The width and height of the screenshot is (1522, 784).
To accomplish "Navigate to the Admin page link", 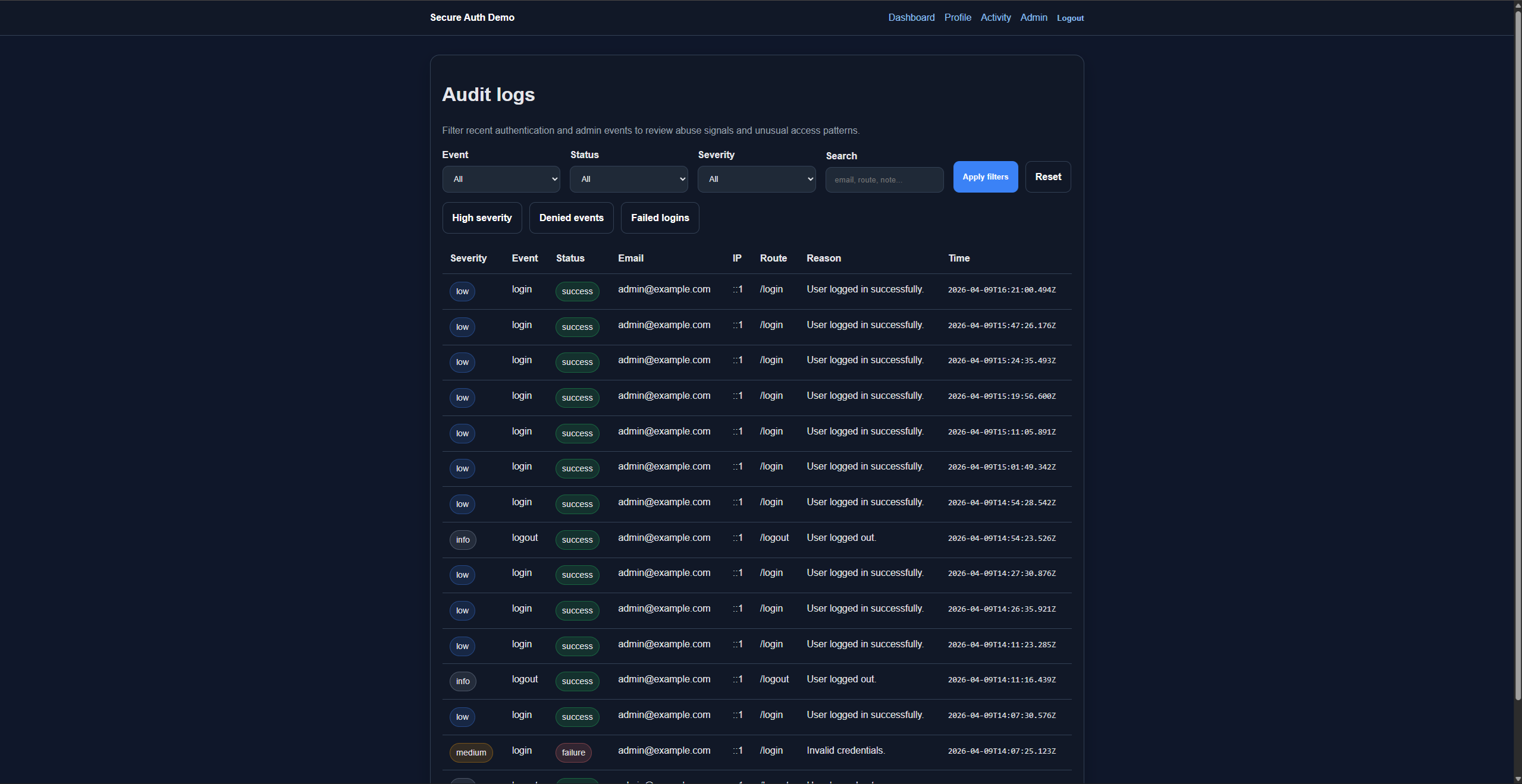I will click(1033, 17).
